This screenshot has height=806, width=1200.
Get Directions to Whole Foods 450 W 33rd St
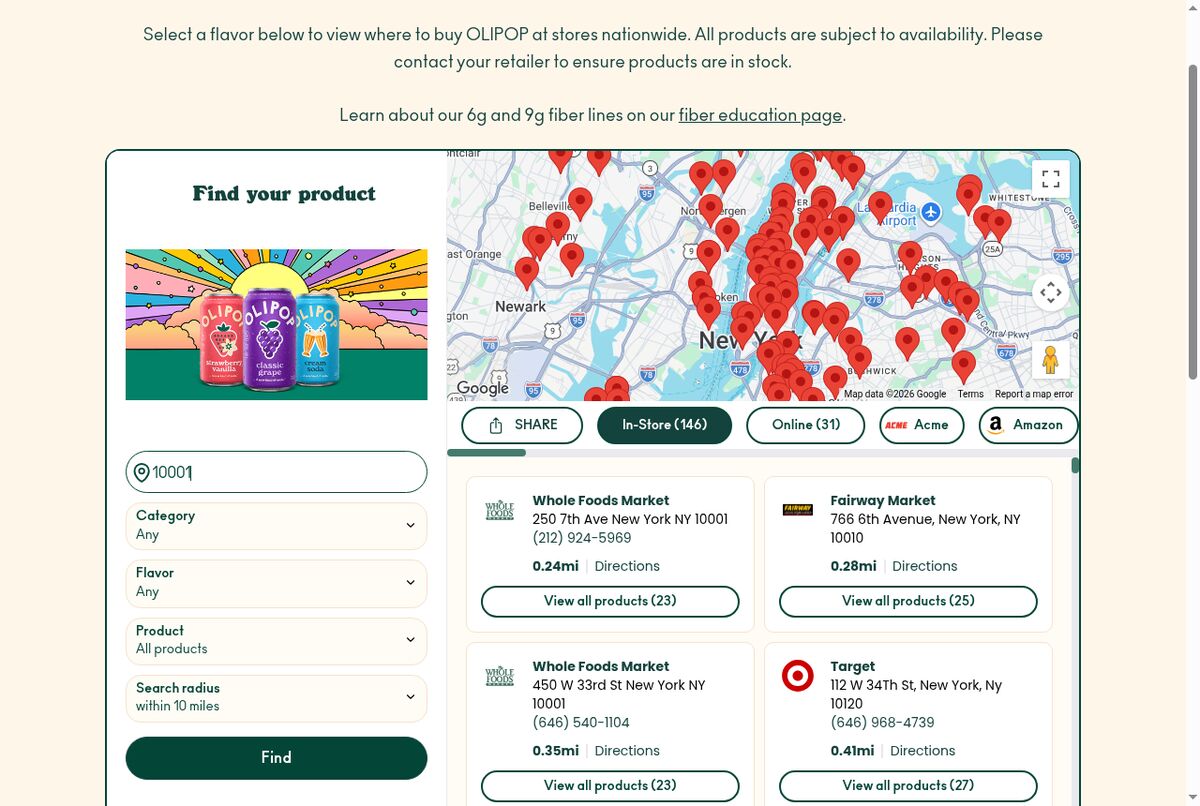(x=627, y=751)
